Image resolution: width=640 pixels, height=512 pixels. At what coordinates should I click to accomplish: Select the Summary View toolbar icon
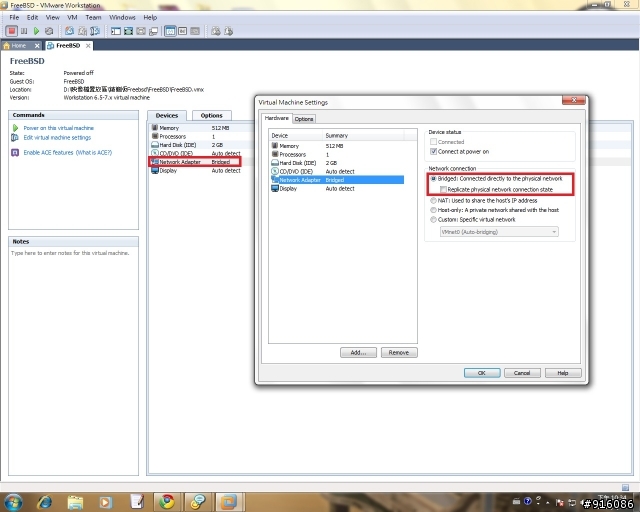pos(170,31)
